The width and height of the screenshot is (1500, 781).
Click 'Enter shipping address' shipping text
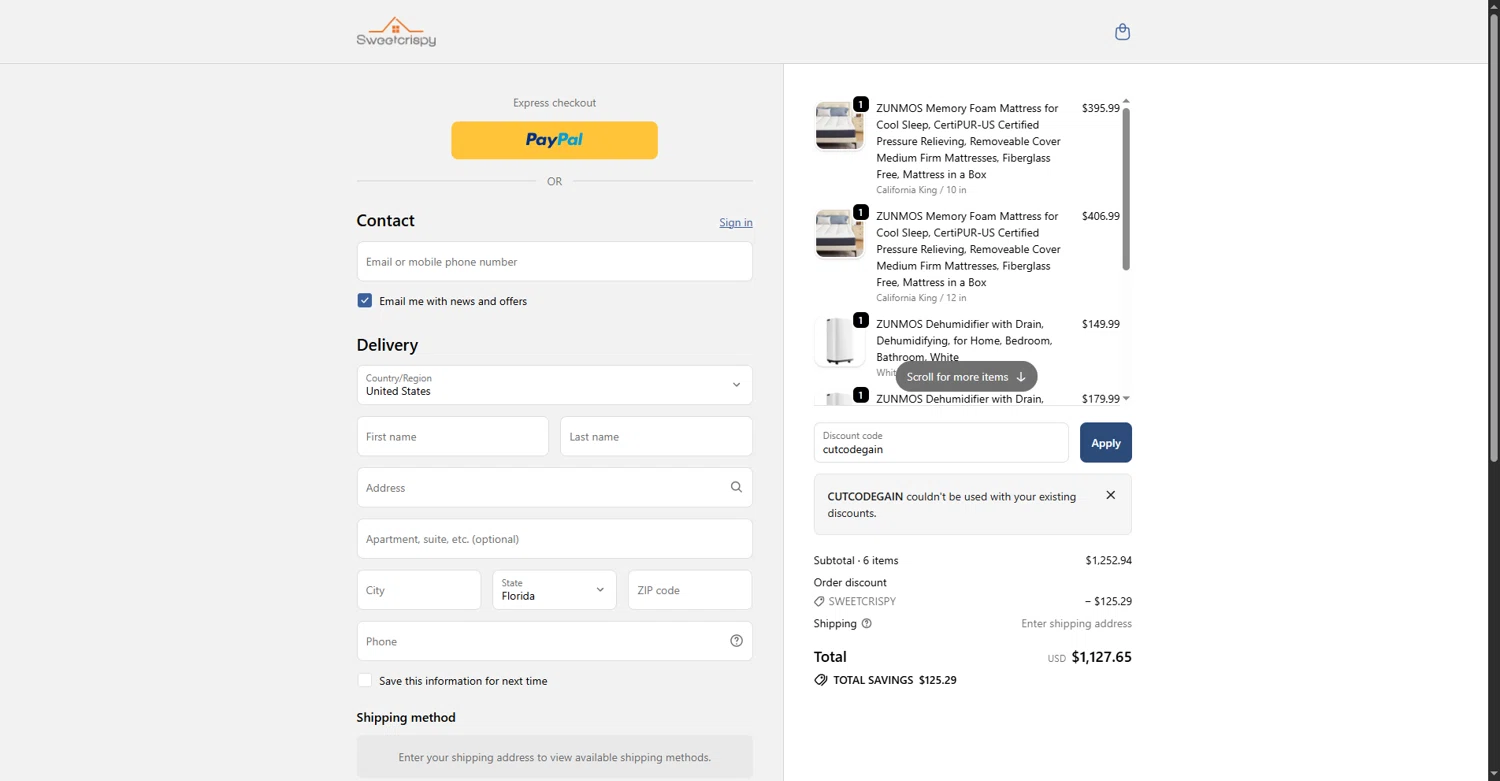pyautogui.click(x=1076, y=623)
